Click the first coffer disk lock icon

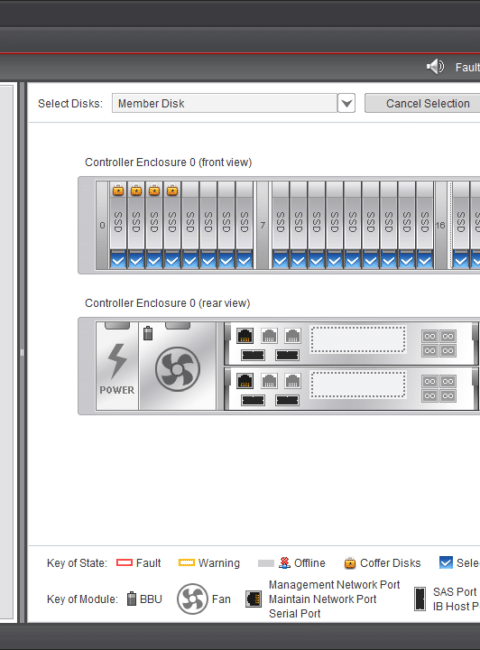pyautogui.click(x=118, y=190)
